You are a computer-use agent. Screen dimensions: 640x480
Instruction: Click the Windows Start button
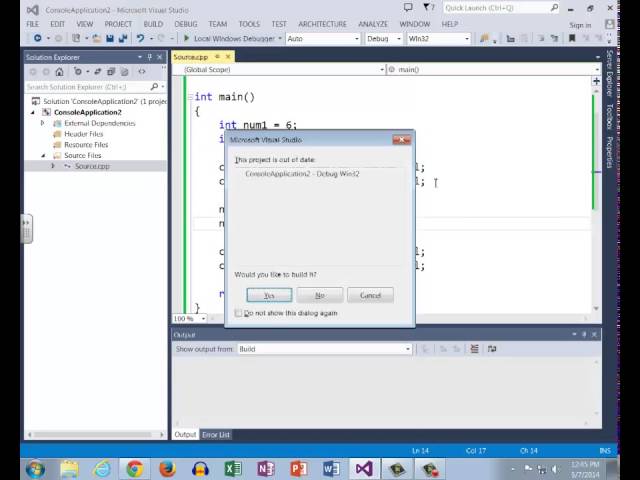point(36,469)
